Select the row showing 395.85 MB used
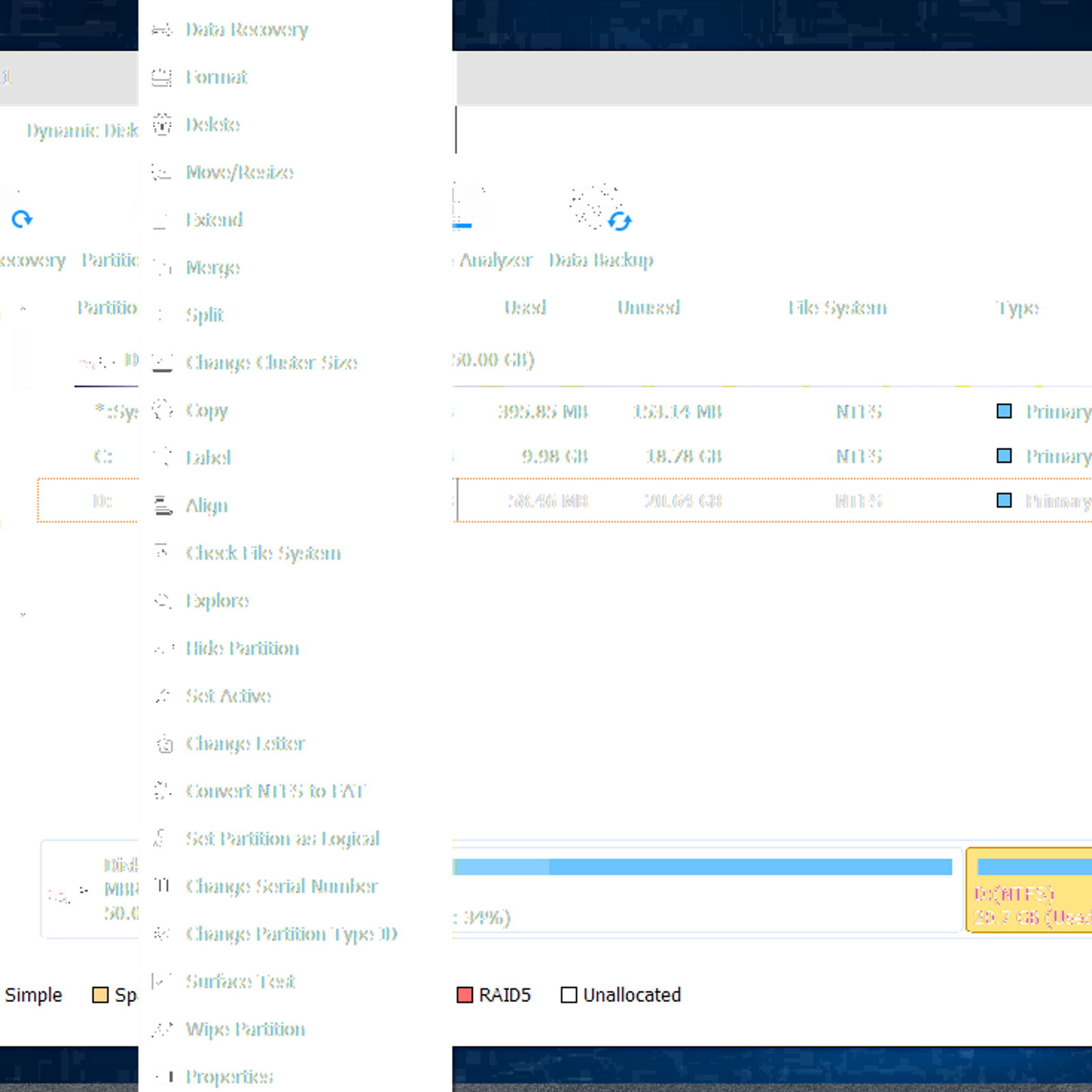 click(x=772, y=412)
